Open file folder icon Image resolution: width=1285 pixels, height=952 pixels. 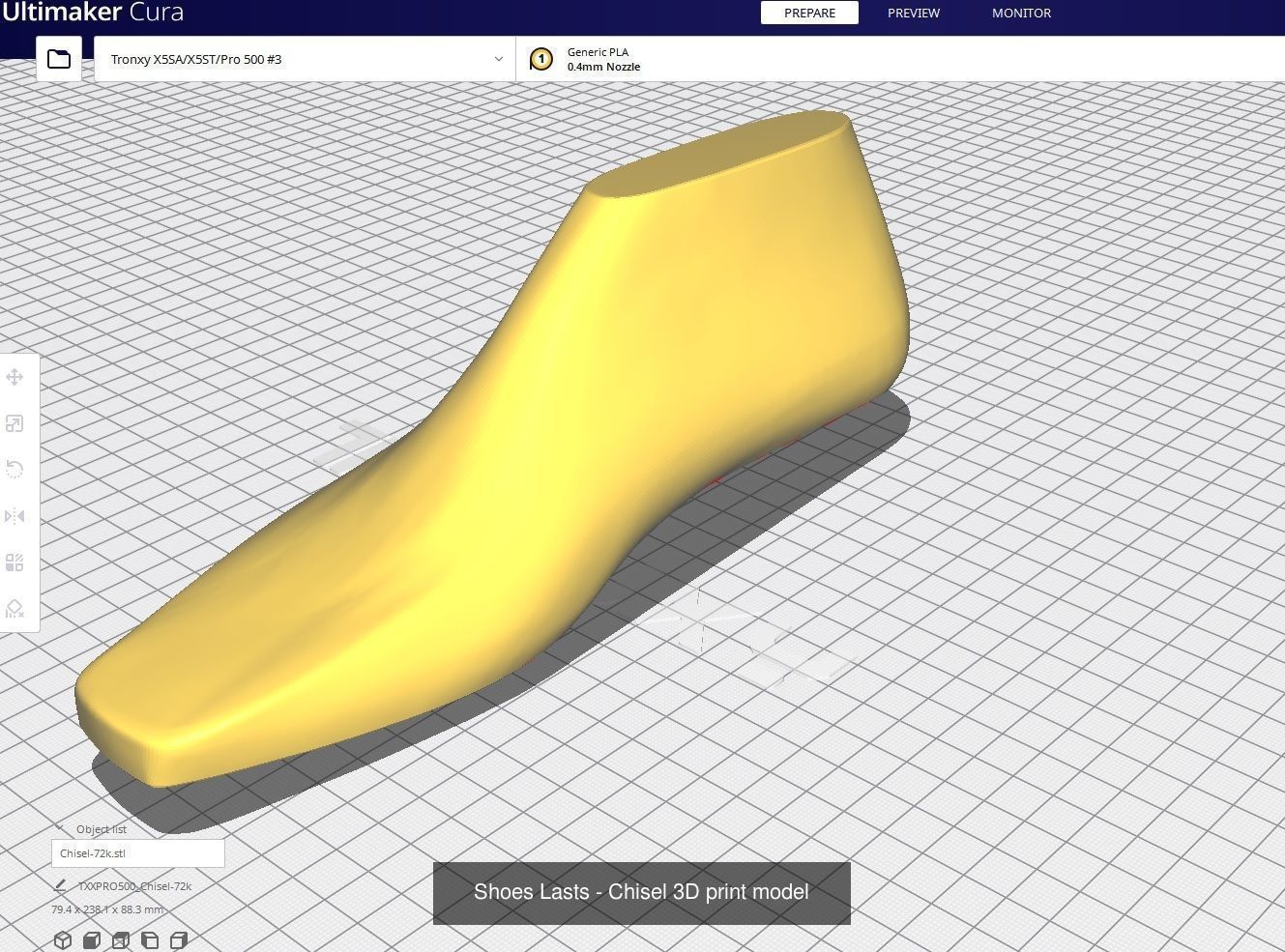click(x=59, y=59)
